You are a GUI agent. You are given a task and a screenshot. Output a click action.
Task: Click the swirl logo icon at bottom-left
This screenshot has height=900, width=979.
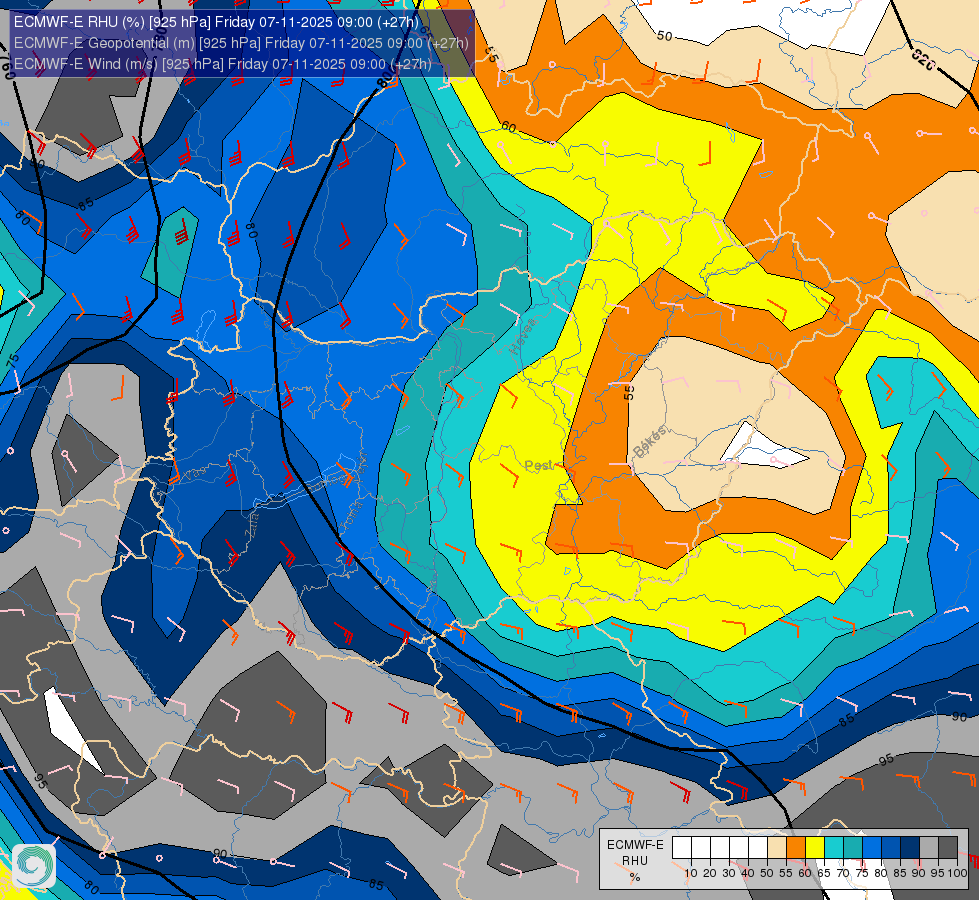(x=34, y=865)
